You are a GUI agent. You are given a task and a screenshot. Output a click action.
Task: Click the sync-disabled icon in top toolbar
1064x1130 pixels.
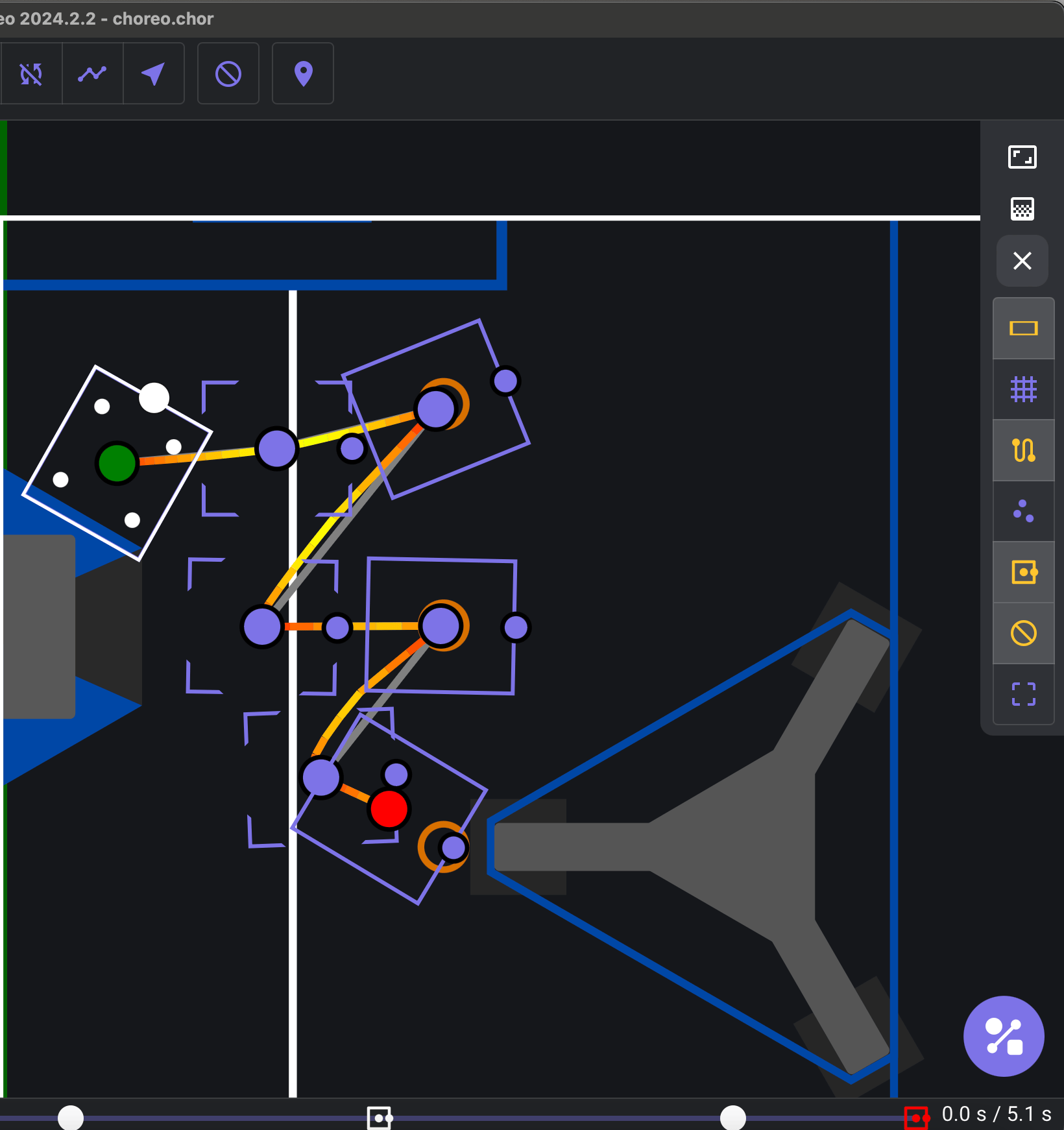click(x=30, y=74)
